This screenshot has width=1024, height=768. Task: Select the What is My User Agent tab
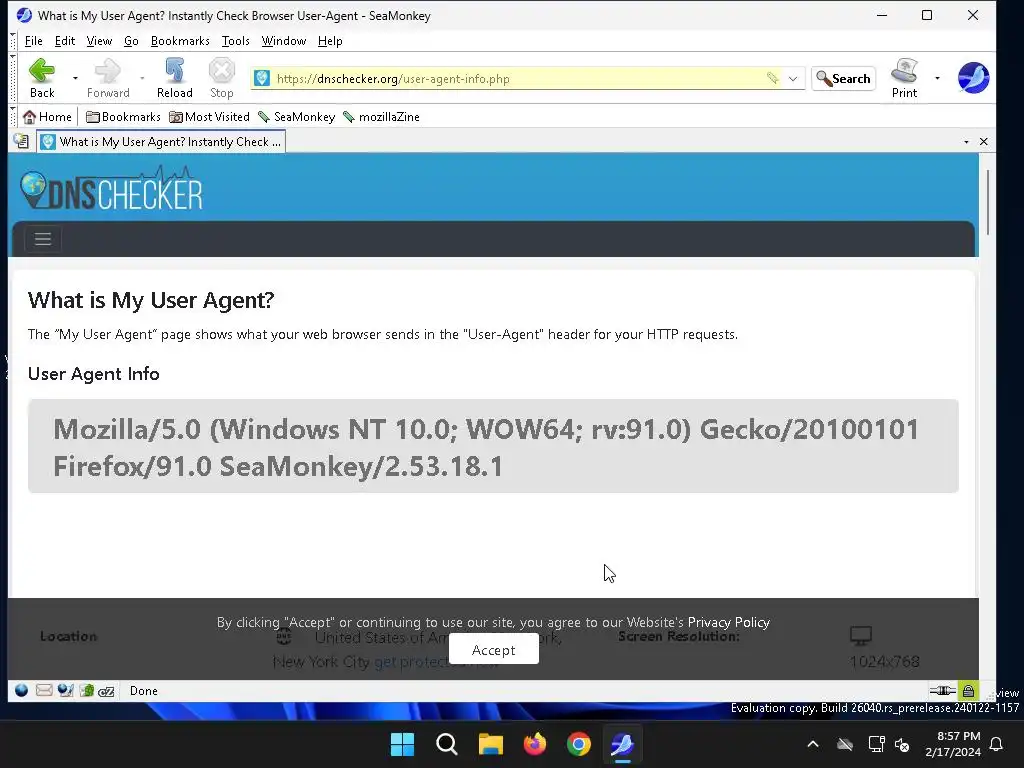click(x=161, y=142)
